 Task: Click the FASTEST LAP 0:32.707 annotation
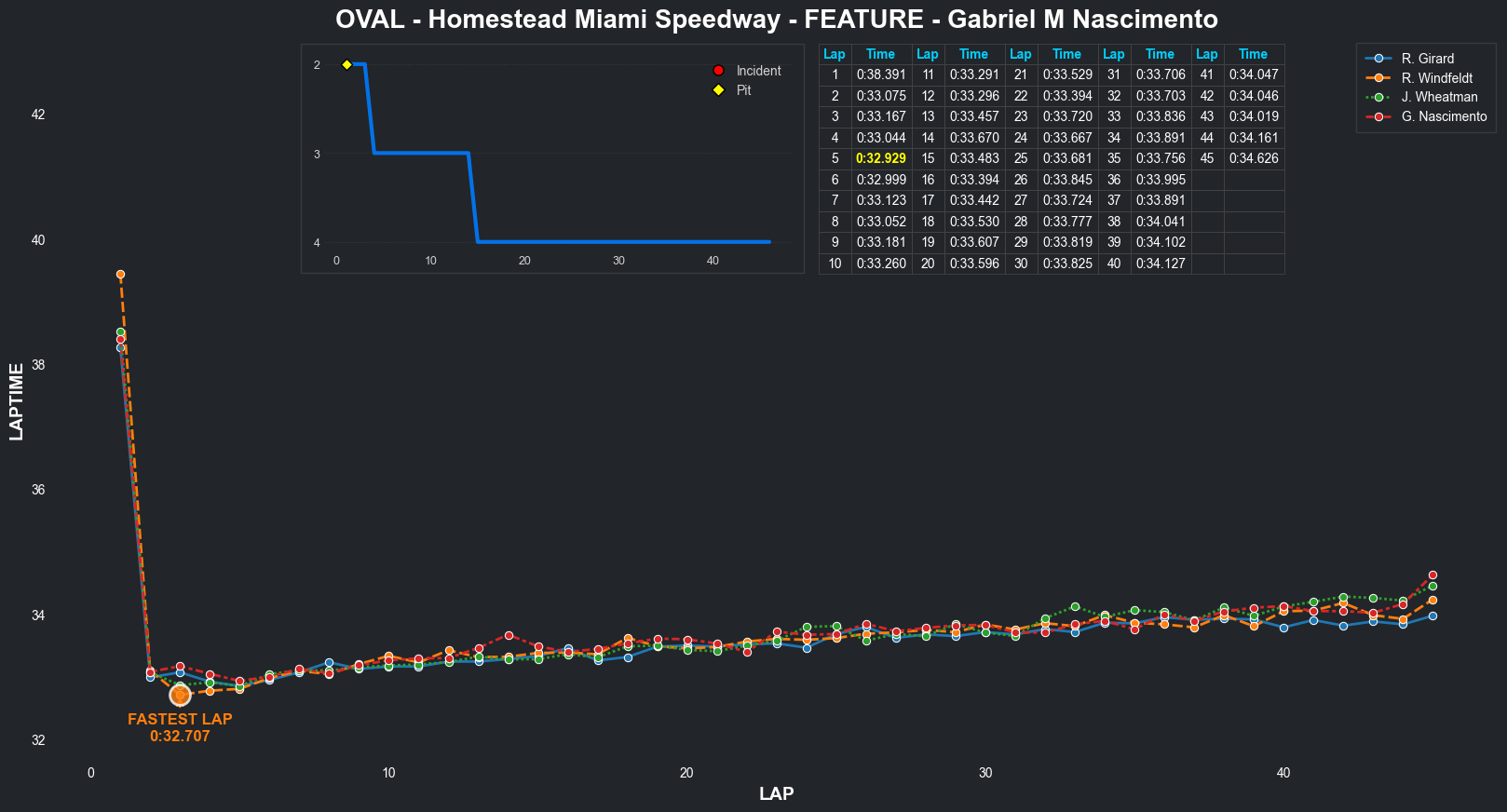click(x=180, y=727)
